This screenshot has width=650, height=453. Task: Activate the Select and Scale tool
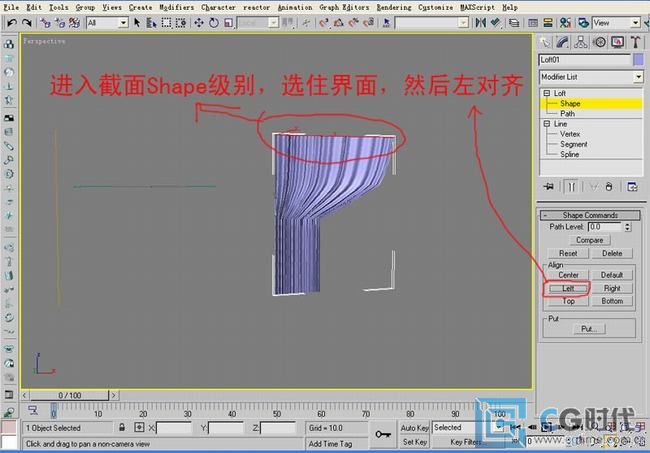[x=228, y=23]
